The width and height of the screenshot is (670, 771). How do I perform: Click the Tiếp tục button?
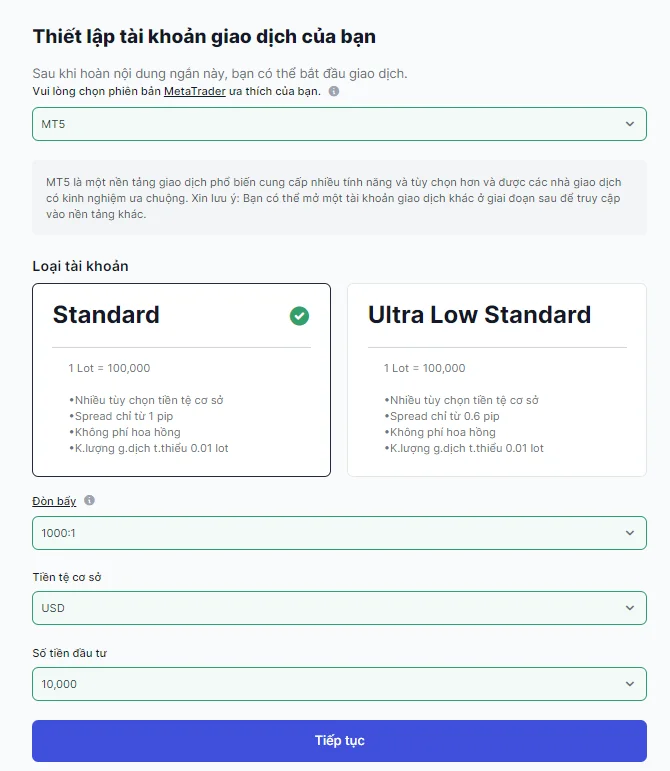[x=339, y=741]
